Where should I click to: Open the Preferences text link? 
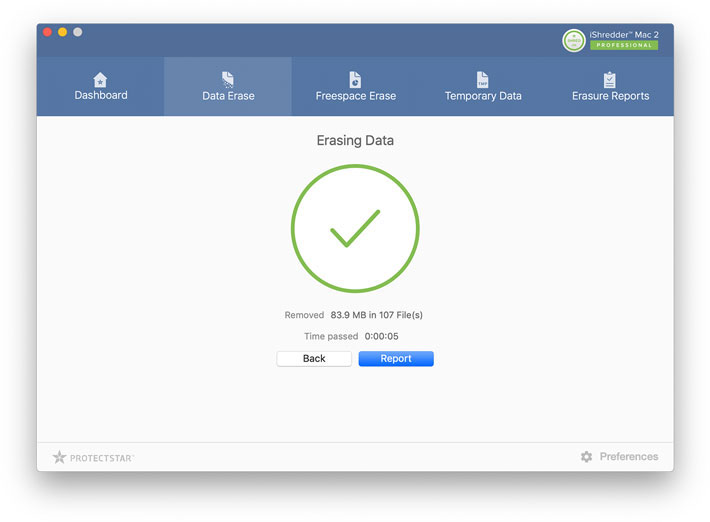(629, 457)
